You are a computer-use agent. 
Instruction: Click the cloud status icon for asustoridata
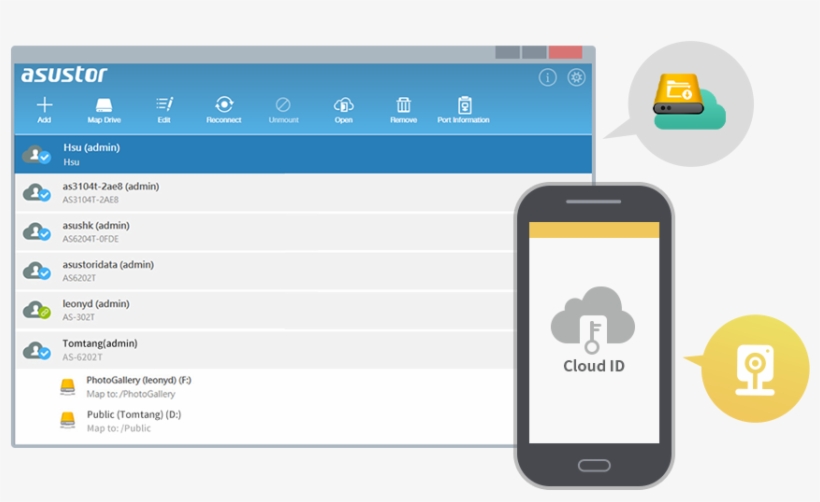[x=36, y=271]
